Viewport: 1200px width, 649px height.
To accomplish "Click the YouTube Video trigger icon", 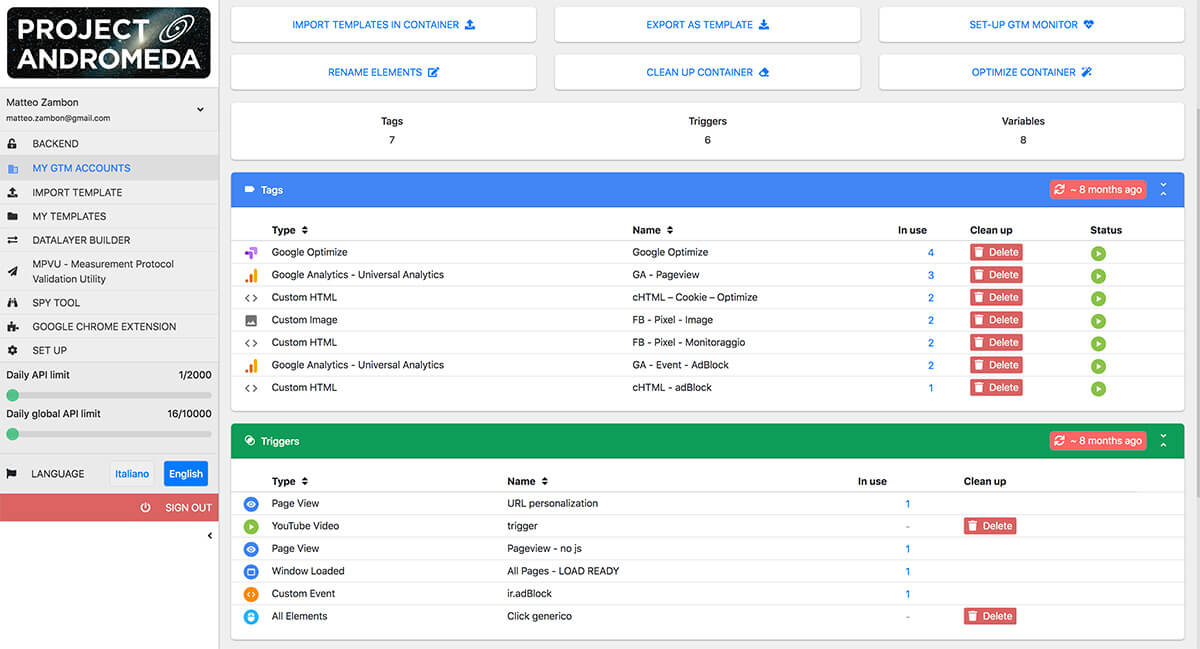I will pos(251,526).
